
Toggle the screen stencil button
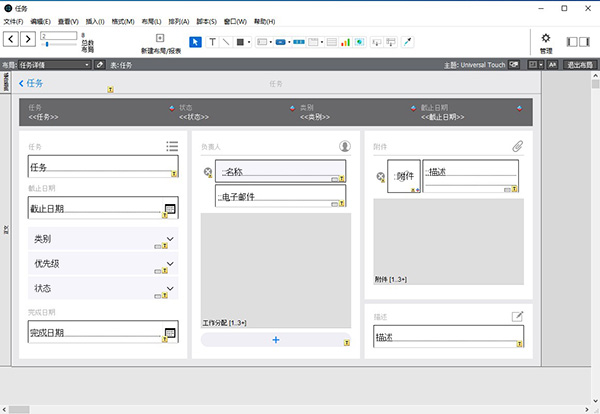tap(533, 65)
